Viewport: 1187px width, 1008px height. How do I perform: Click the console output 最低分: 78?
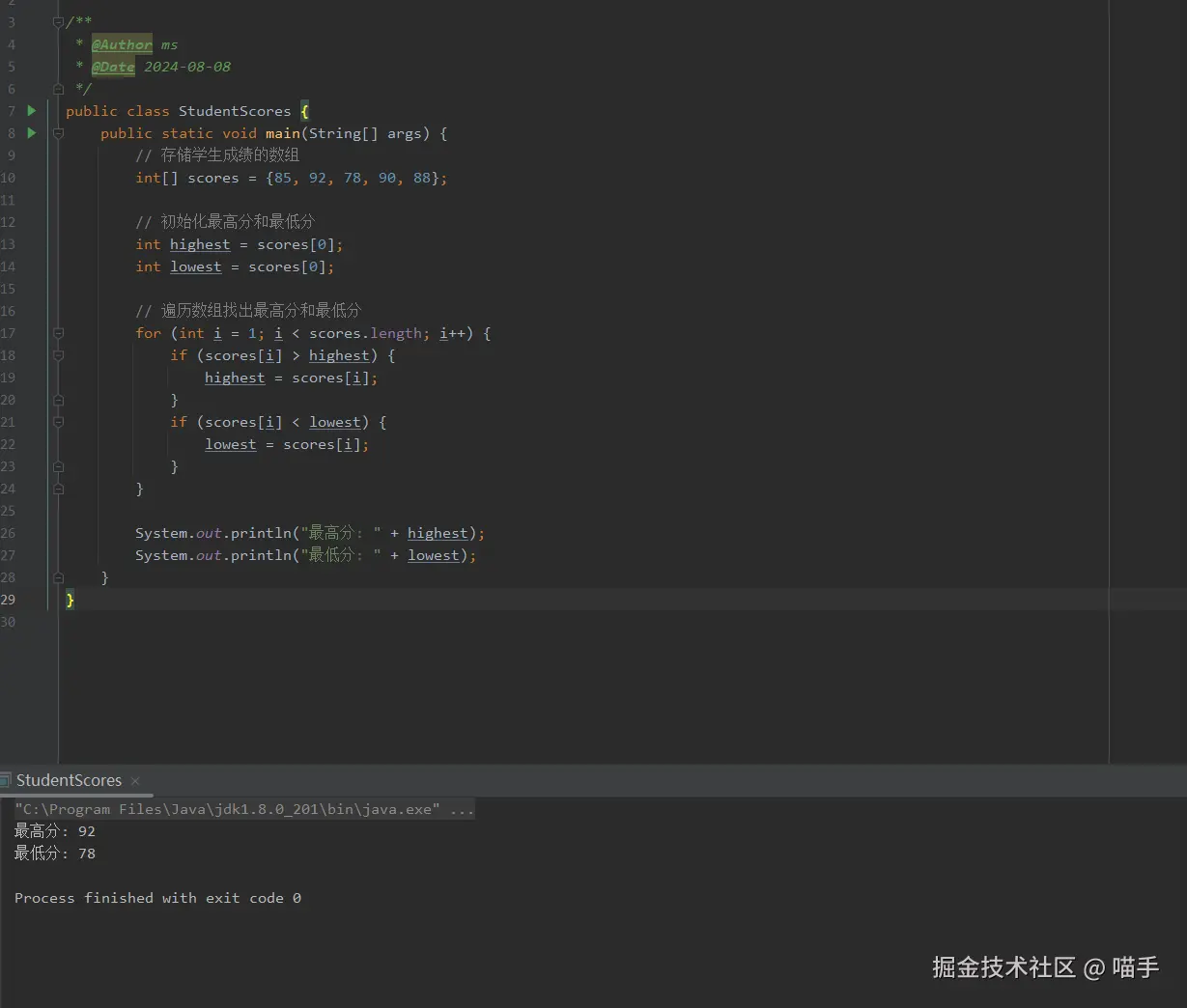(55, 854)
